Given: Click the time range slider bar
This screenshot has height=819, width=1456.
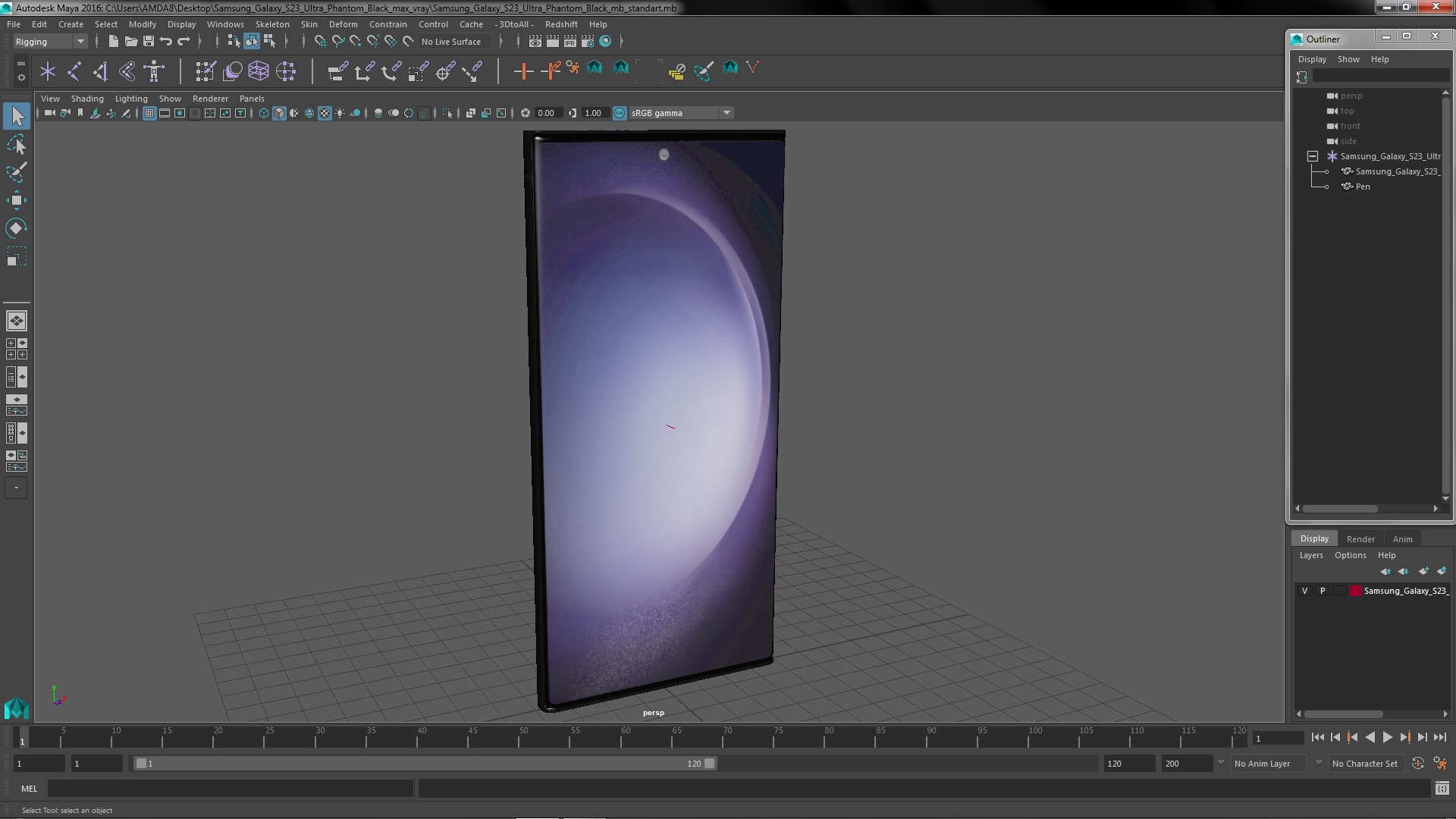Looking at the screenshot, I should pyautogui.click(x=425, y=764).
